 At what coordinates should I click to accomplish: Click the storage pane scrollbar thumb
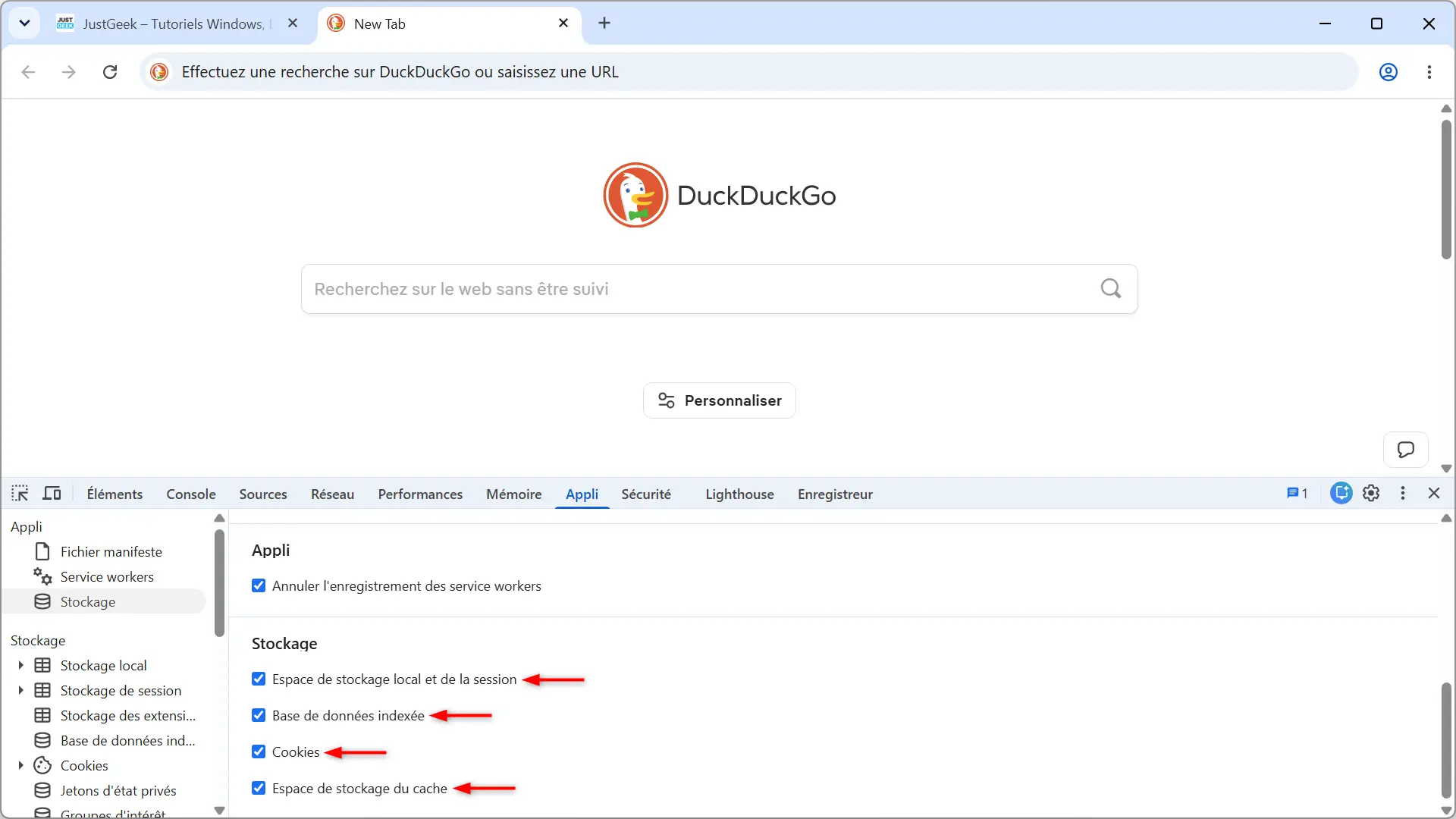click(x=1446, y=741)
